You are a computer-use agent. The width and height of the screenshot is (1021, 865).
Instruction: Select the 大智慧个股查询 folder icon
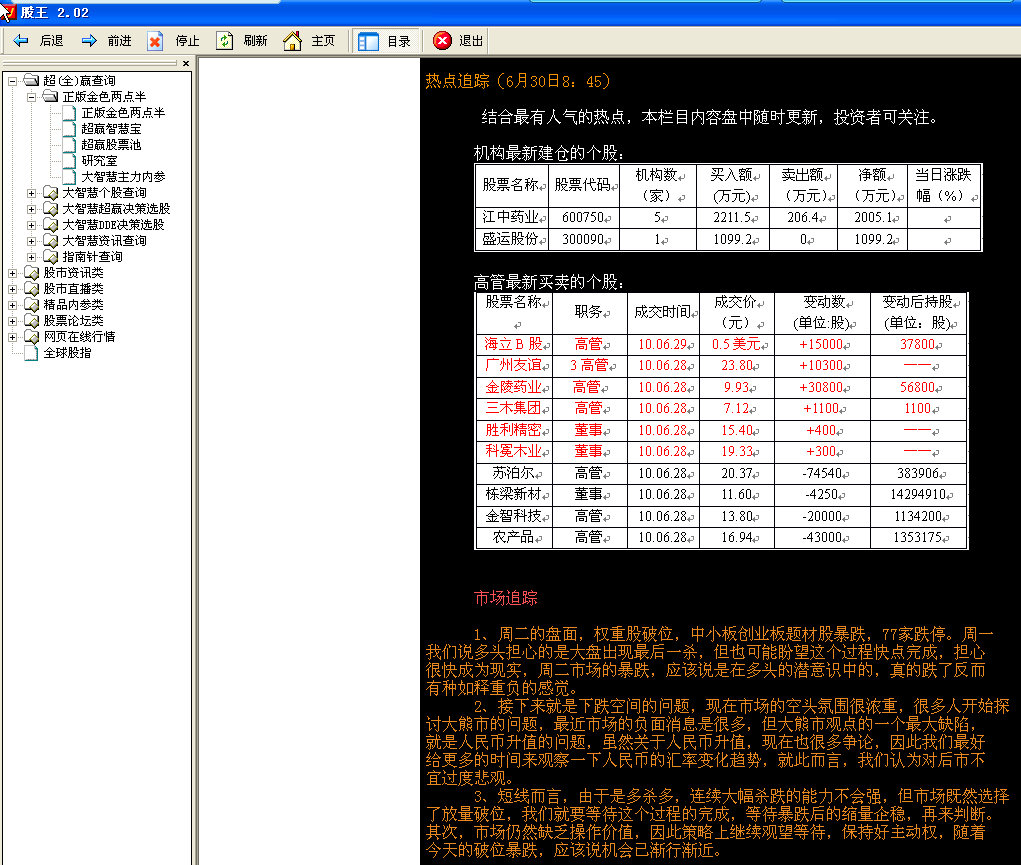pos(51,193)
